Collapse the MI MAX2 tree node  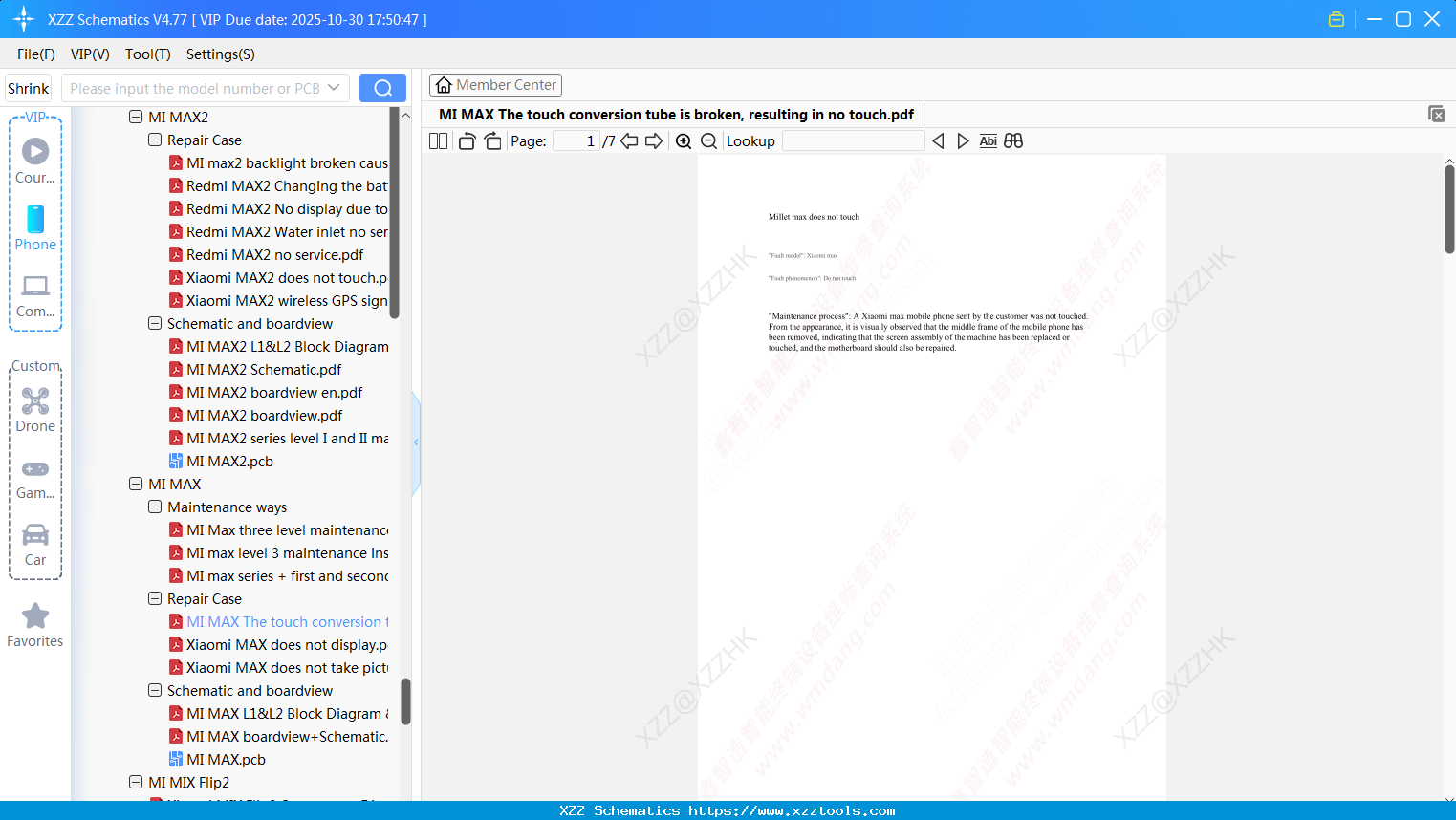136,118
